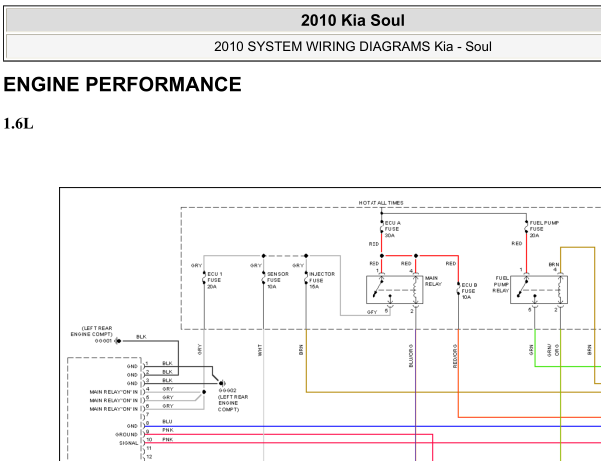Click the "BRN" label above Fuel Pump Relay pin 4
The width and height of the screenshot is (601, 461).
tap(554, 264)
